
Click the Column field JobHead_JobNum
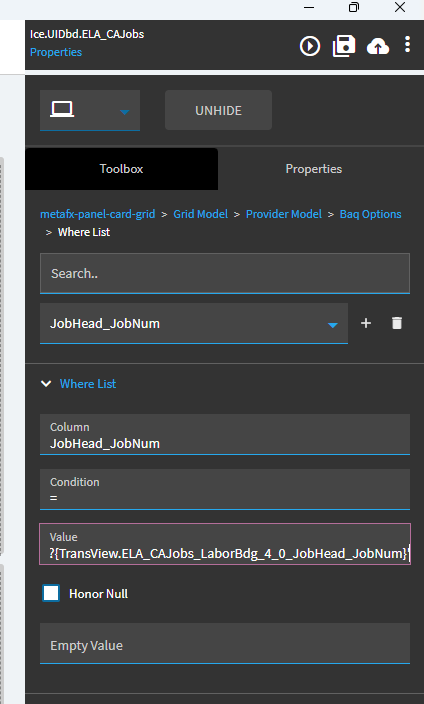pos(225,434)
